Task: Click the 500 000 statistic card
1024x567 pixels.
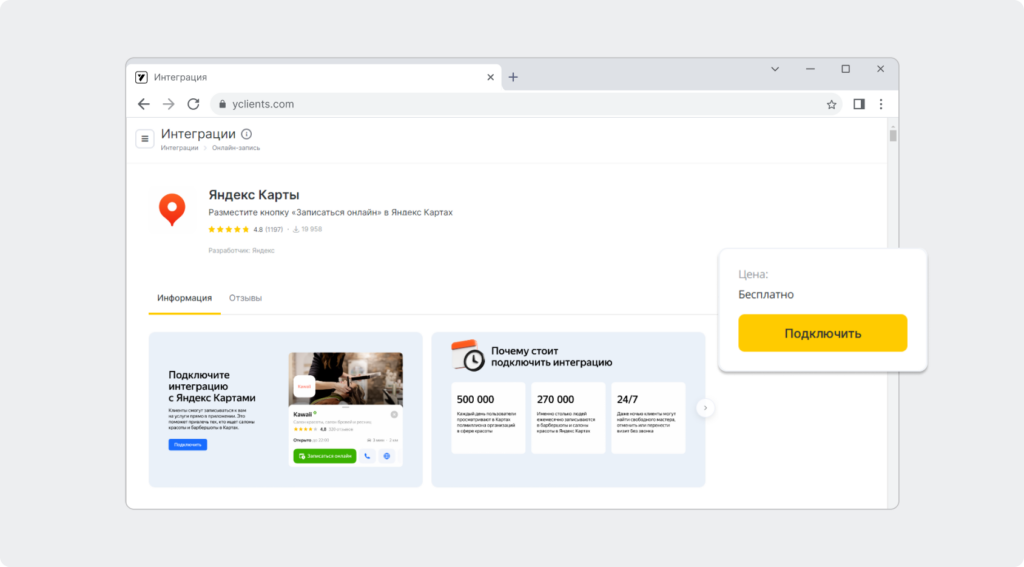Action: tap(488, 417)
